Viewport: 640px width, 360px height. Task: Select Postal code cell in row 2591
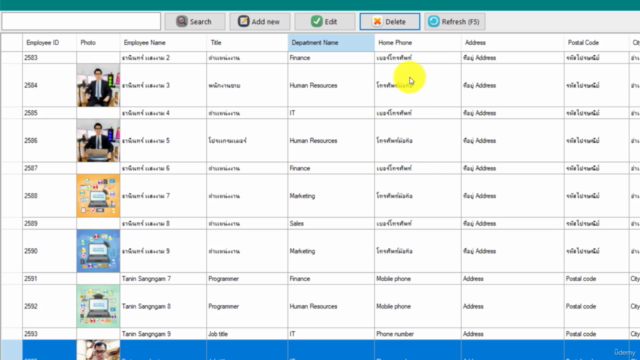coord(597,279)
